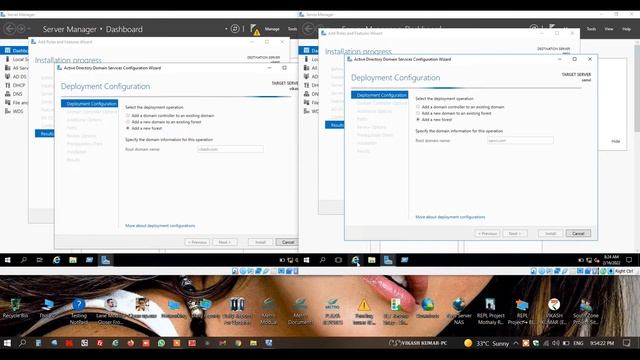
Task: Open Start menu in right VM taskbar
Action: coord(306,260)
